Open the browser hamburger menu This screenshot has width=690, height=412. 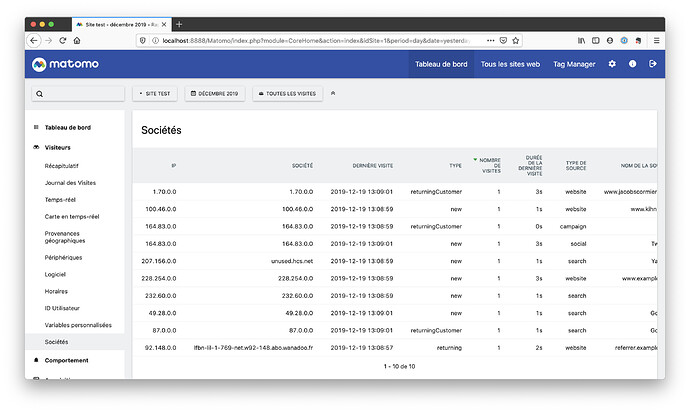tap(657, 40)
